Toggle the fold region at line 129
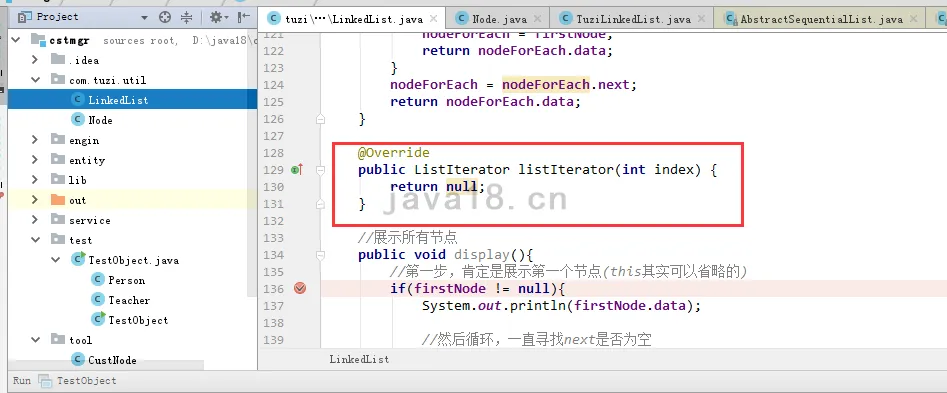The image size is (947, 393). coord(321,170)
